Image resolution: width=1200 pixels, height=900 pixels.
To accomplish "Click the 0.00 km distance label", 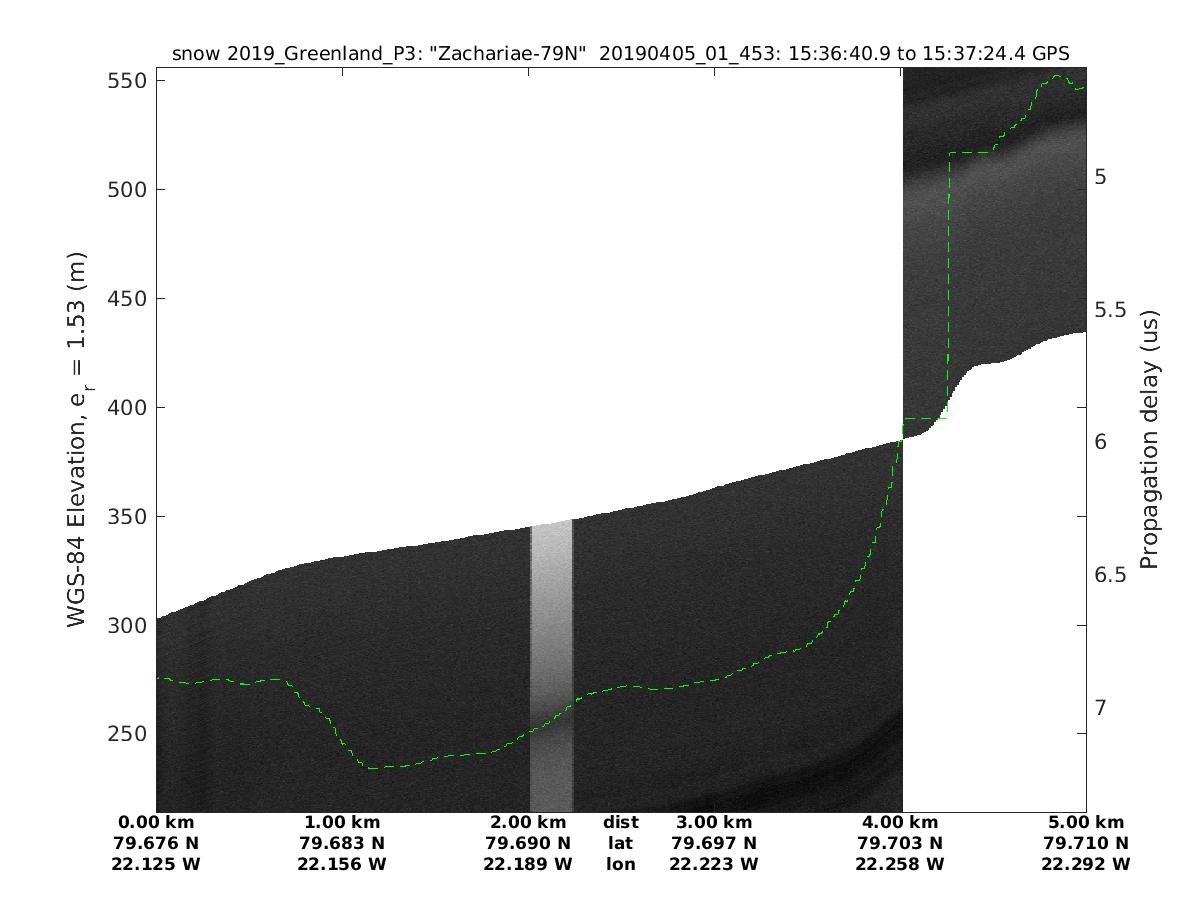I will pyautogui.click(x=156, y=822).
